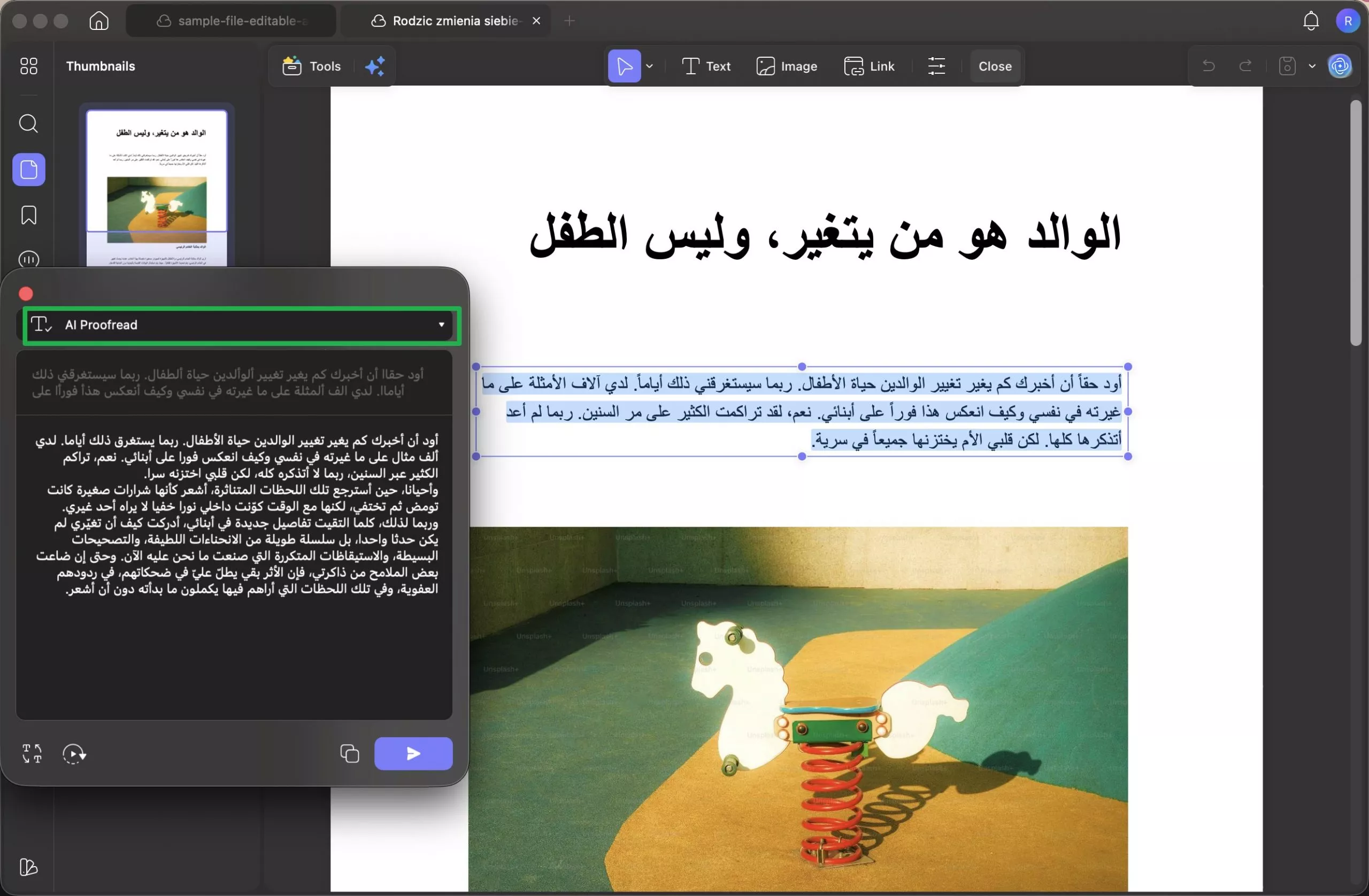Click the bookmarks icon in the sidebar
This screenshot has width=1369, height=896.
pos(28,214)
